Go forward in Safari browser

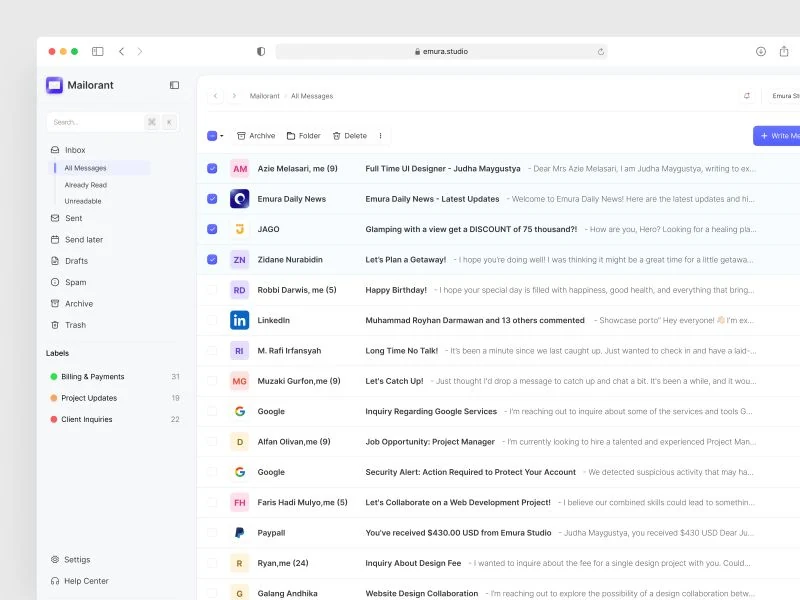(140, 52)
